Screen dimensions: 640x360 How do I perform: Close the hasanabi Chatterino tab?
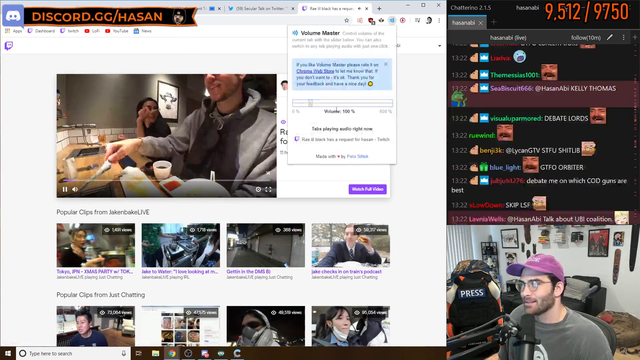click(x=481, y=23)
